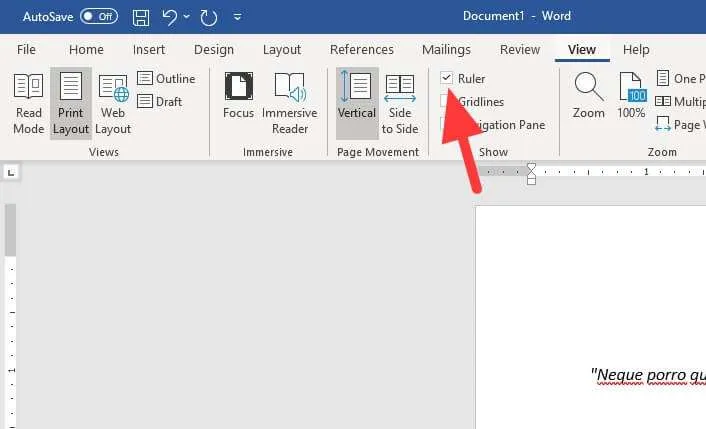Open Customize Quick Access Toolbar dropdown
The width and height of the screenshot is (706, 429).
pos(237,17)
